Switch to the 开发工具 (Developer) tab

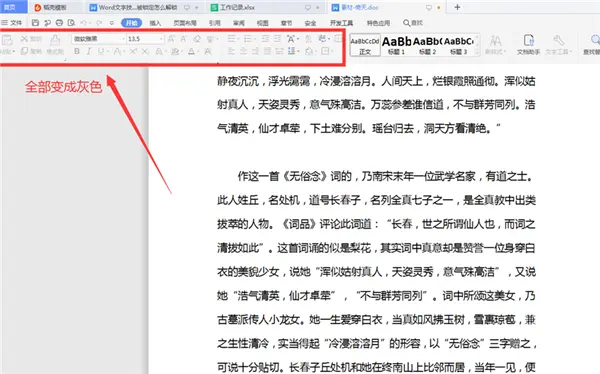(x=342, y=23)
